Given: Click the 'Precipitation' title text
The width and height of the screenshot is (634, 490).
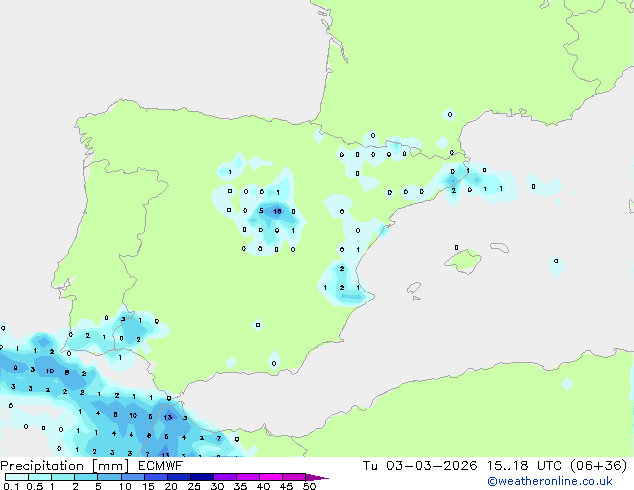Looking at the screenshot, I should [x=42, y=466].
